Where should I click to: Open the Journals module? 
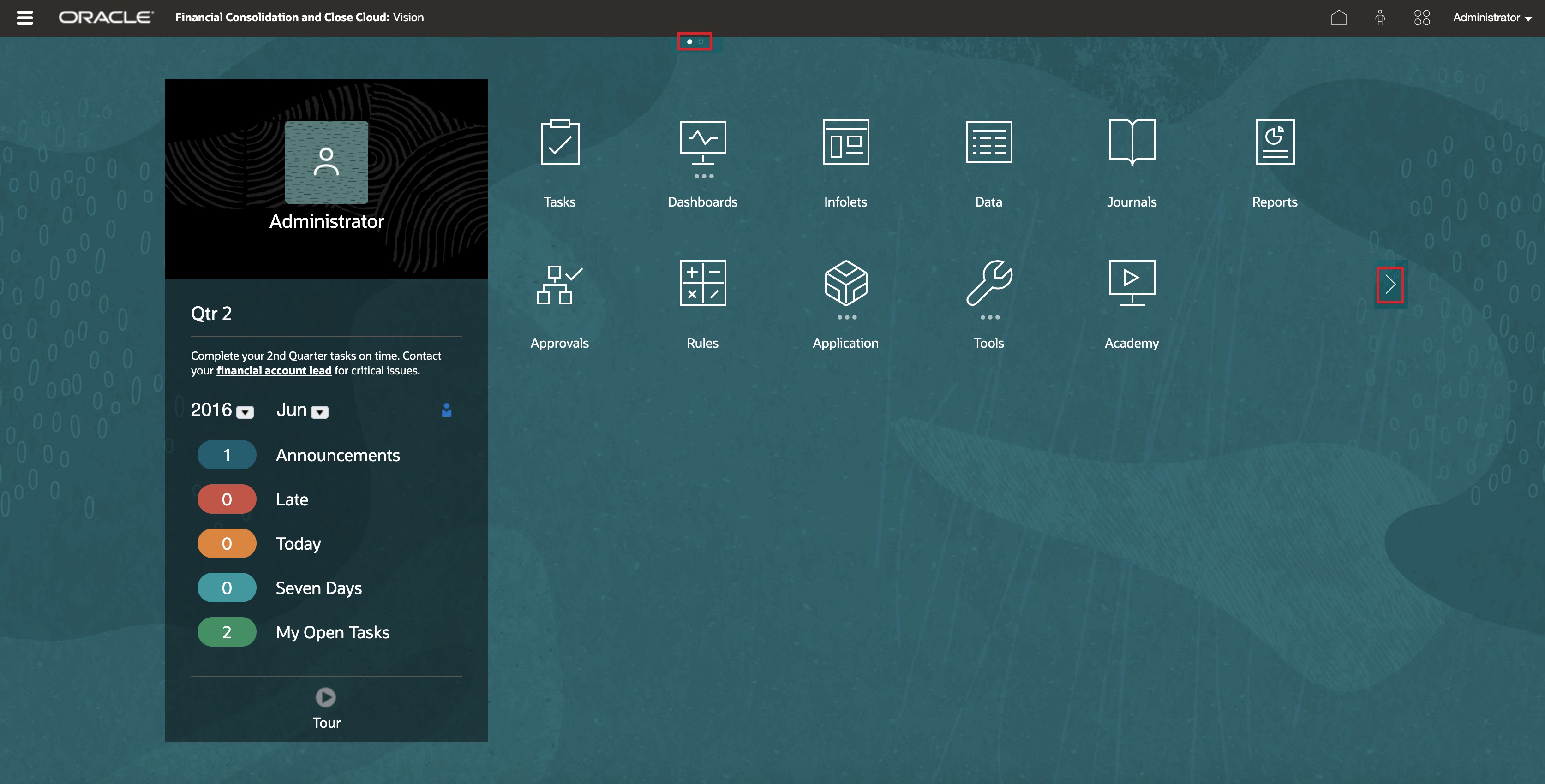coord(1131,160)
